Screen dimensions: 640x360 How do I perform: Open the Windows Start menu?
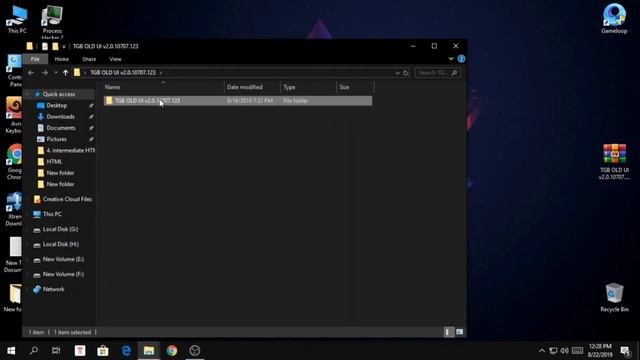(11, 351)
